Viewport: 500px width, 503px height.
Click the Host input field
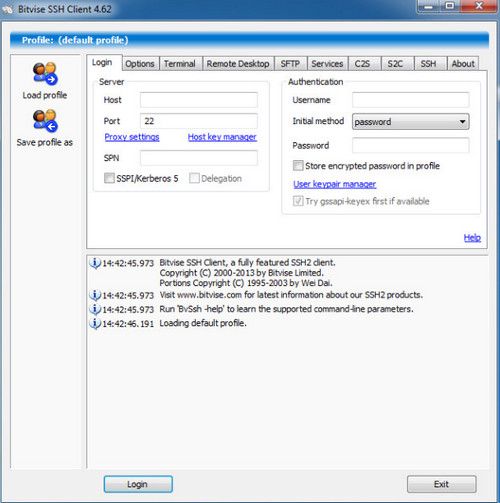coord(199,100)
